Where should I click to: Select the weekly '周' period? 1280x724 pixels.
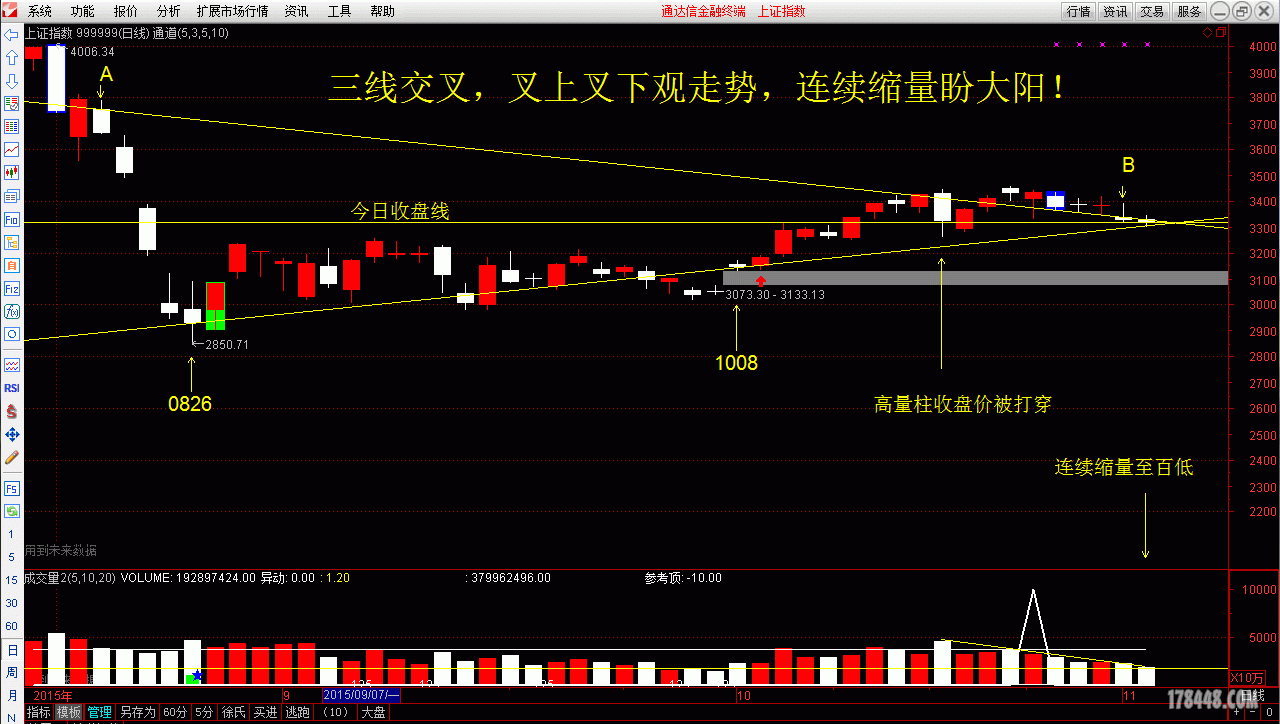pyautogui.click(x=11, y=672)
